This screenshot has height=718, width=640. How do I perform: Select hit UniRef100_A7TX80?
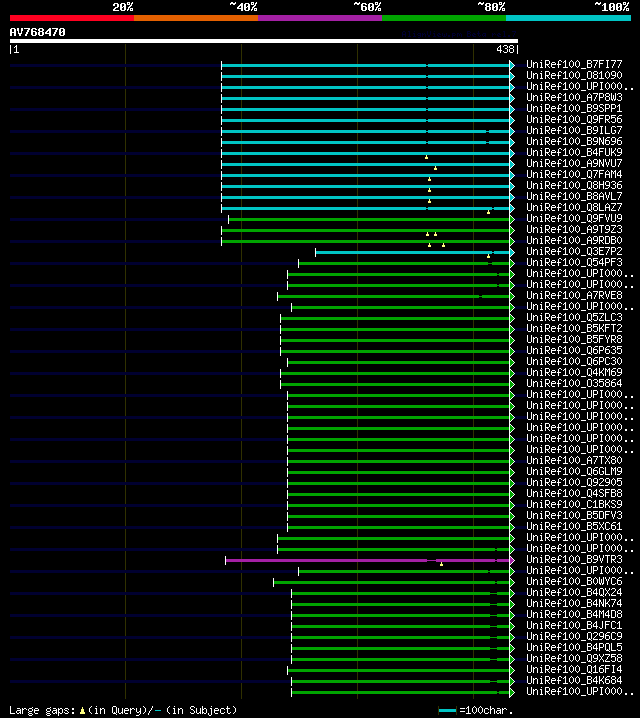(x=574, y=460)
